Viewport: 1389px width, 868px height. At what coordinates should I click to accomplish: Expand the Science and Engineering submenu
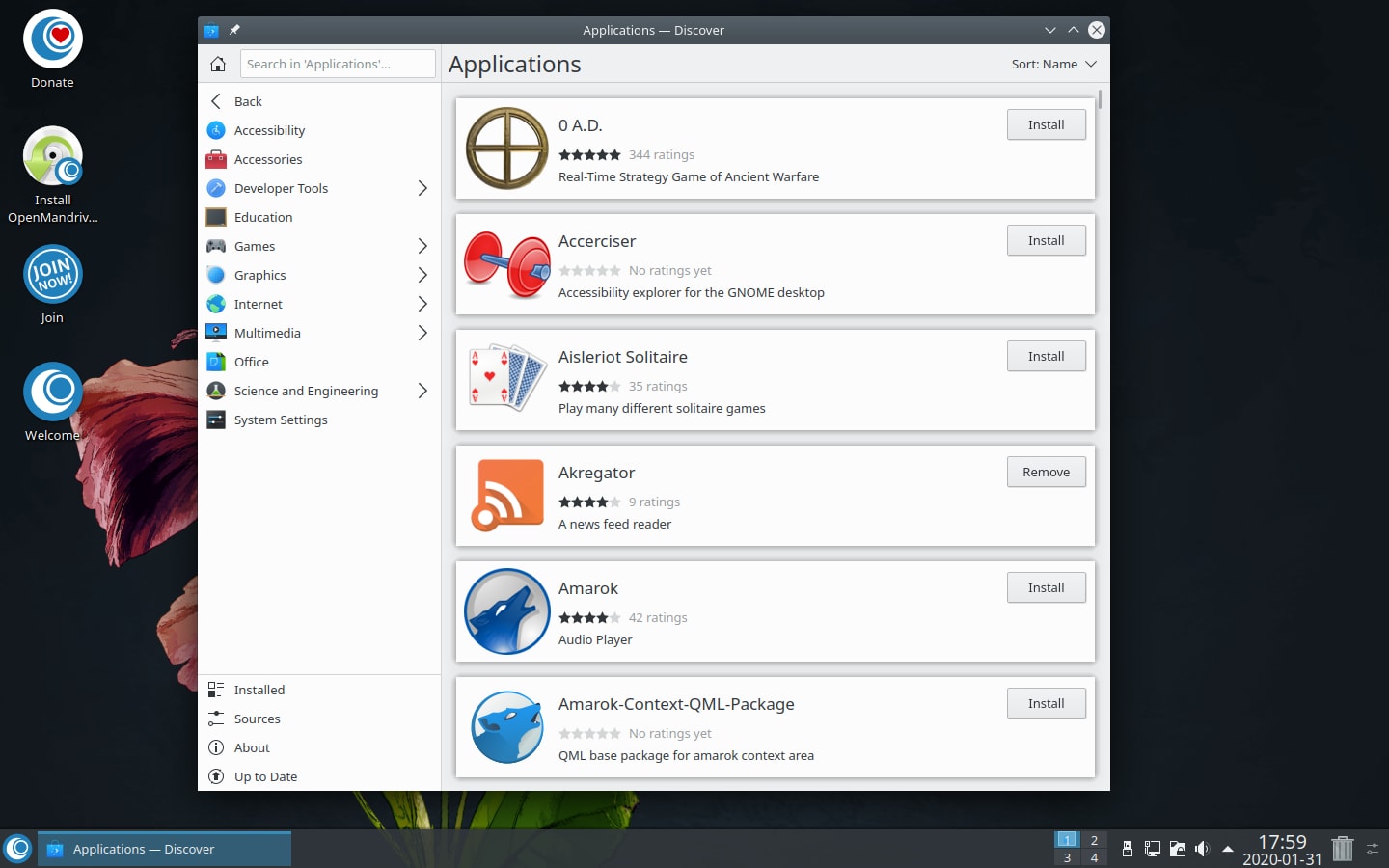(x=422, y=391)
